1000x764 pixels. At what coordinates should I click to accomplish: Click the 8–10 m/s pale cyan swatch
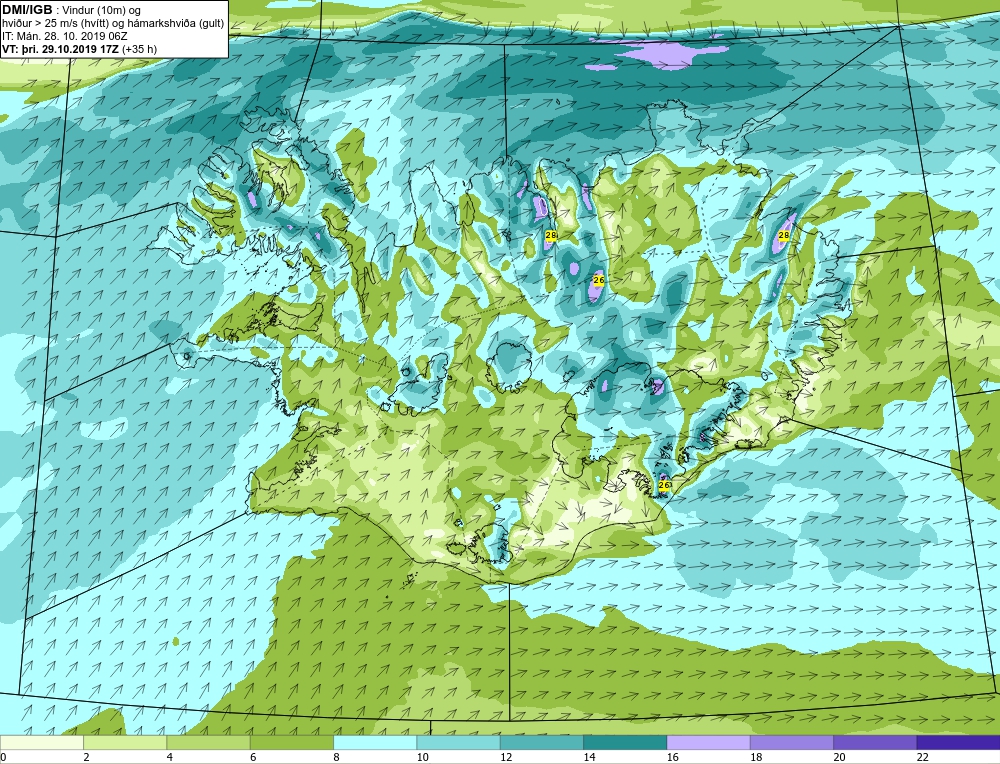[375, 742]
